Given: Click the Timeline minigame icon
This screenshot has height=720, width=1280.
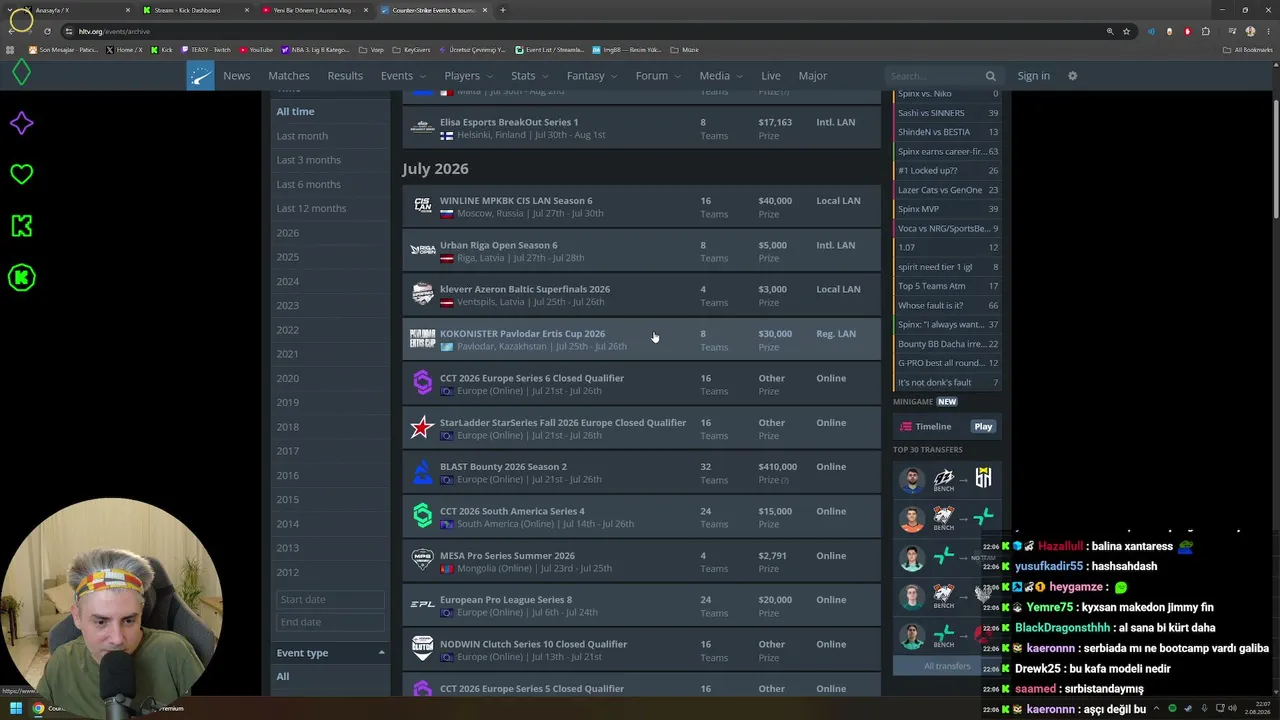Looking at the screenshot, I should [x=906, y=426].
